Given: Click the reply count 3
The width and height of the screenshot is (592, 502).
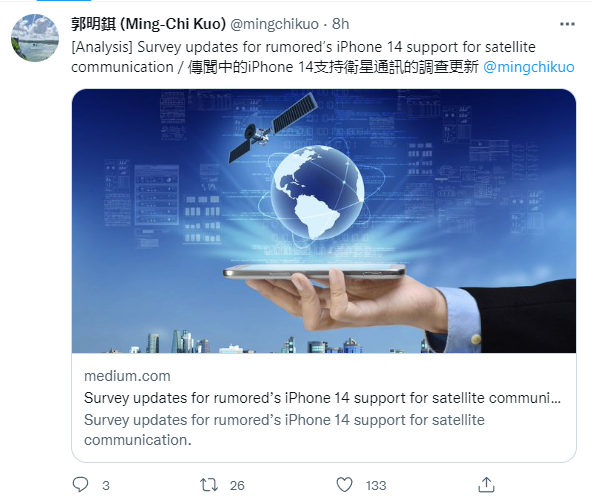Looking at the screenshot, I should tap(106, 485).
